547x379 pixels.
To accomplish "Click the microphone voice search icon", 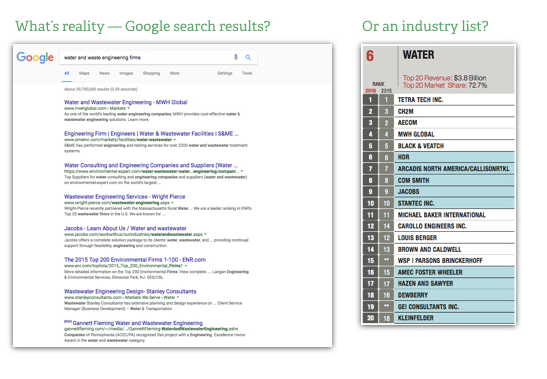I will pos(236,57).
